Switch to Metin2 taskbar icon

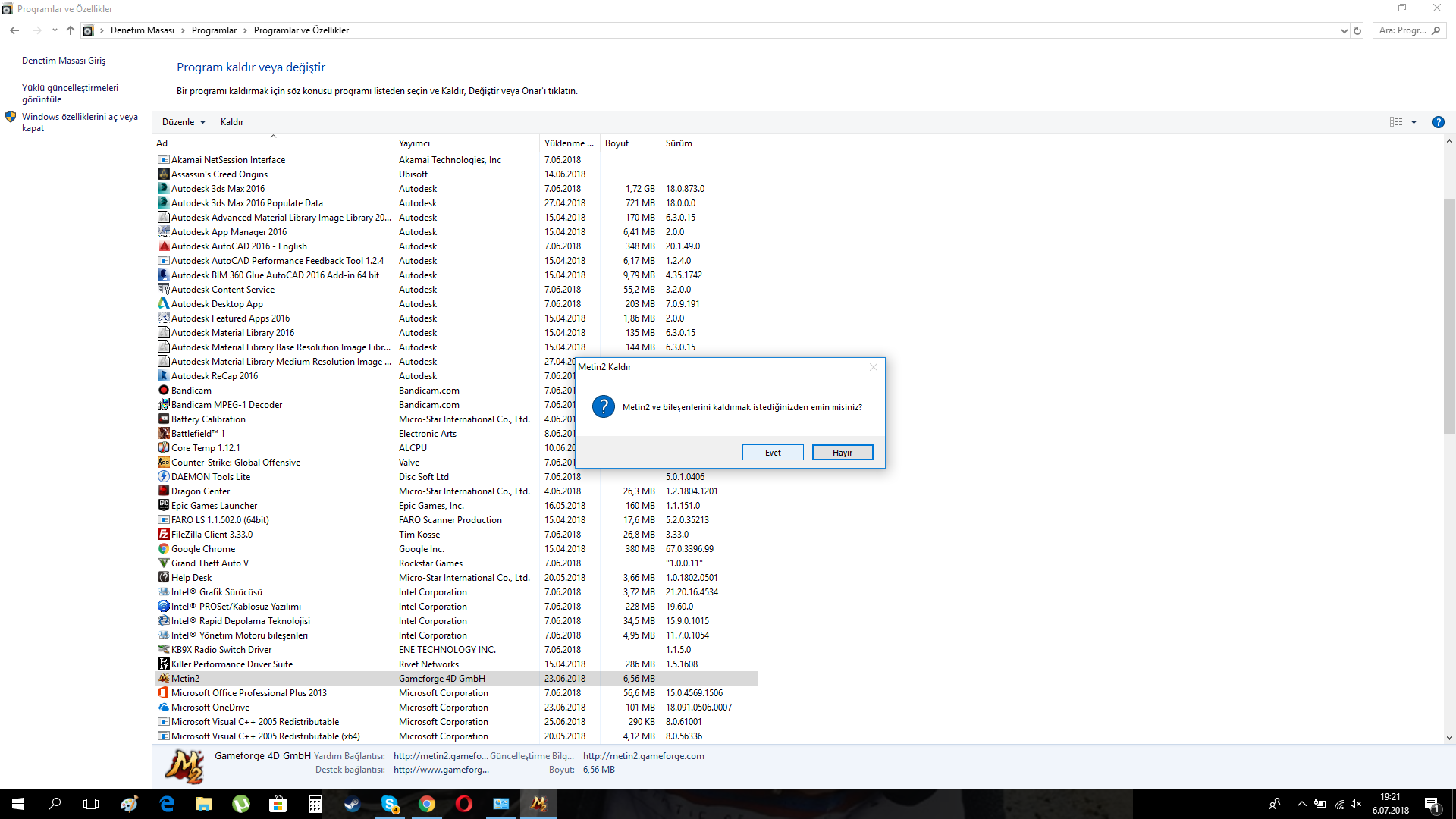click(538, 804)
